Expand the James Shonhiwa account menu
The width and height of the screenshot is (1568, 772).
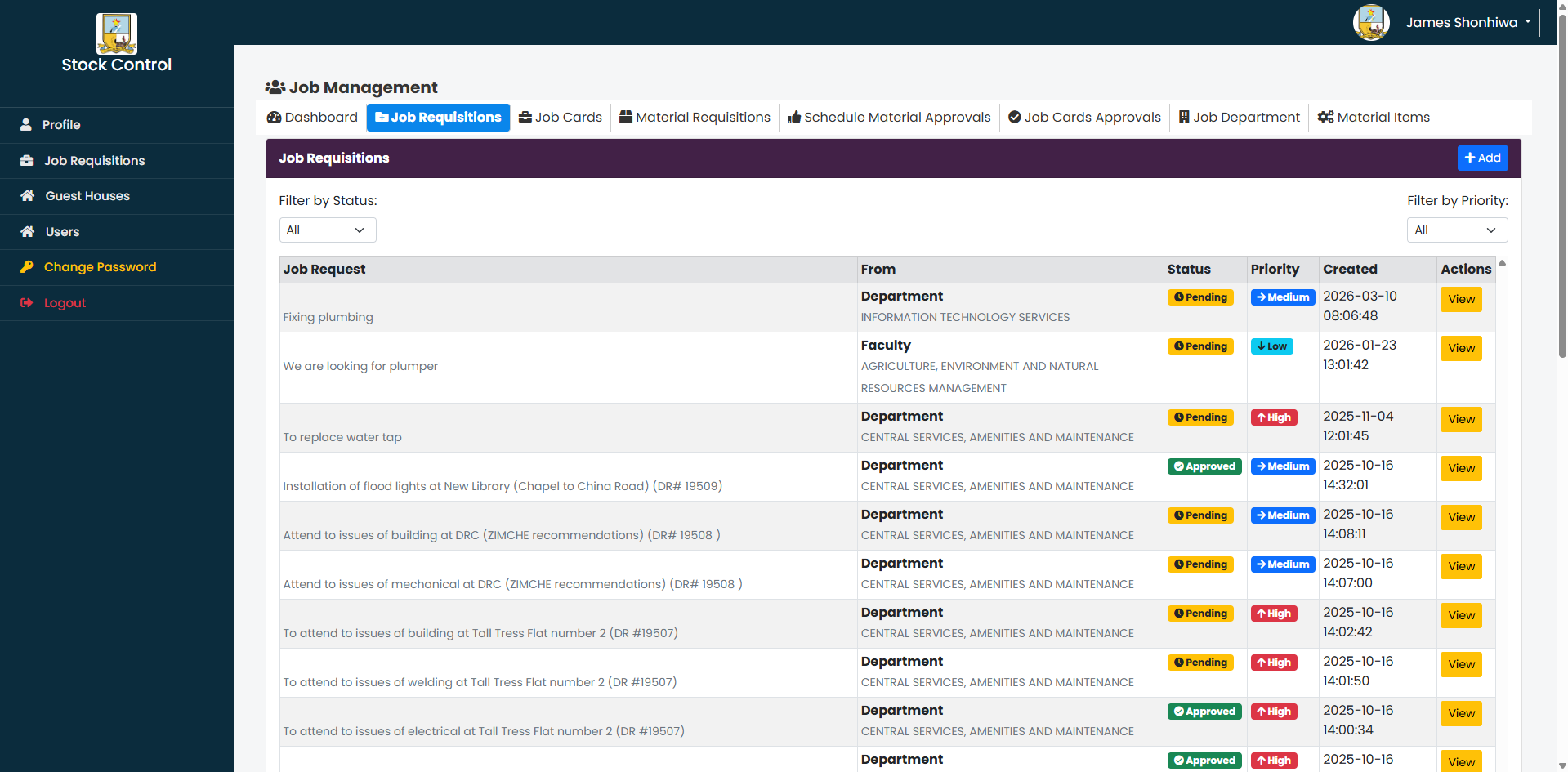1467,22
